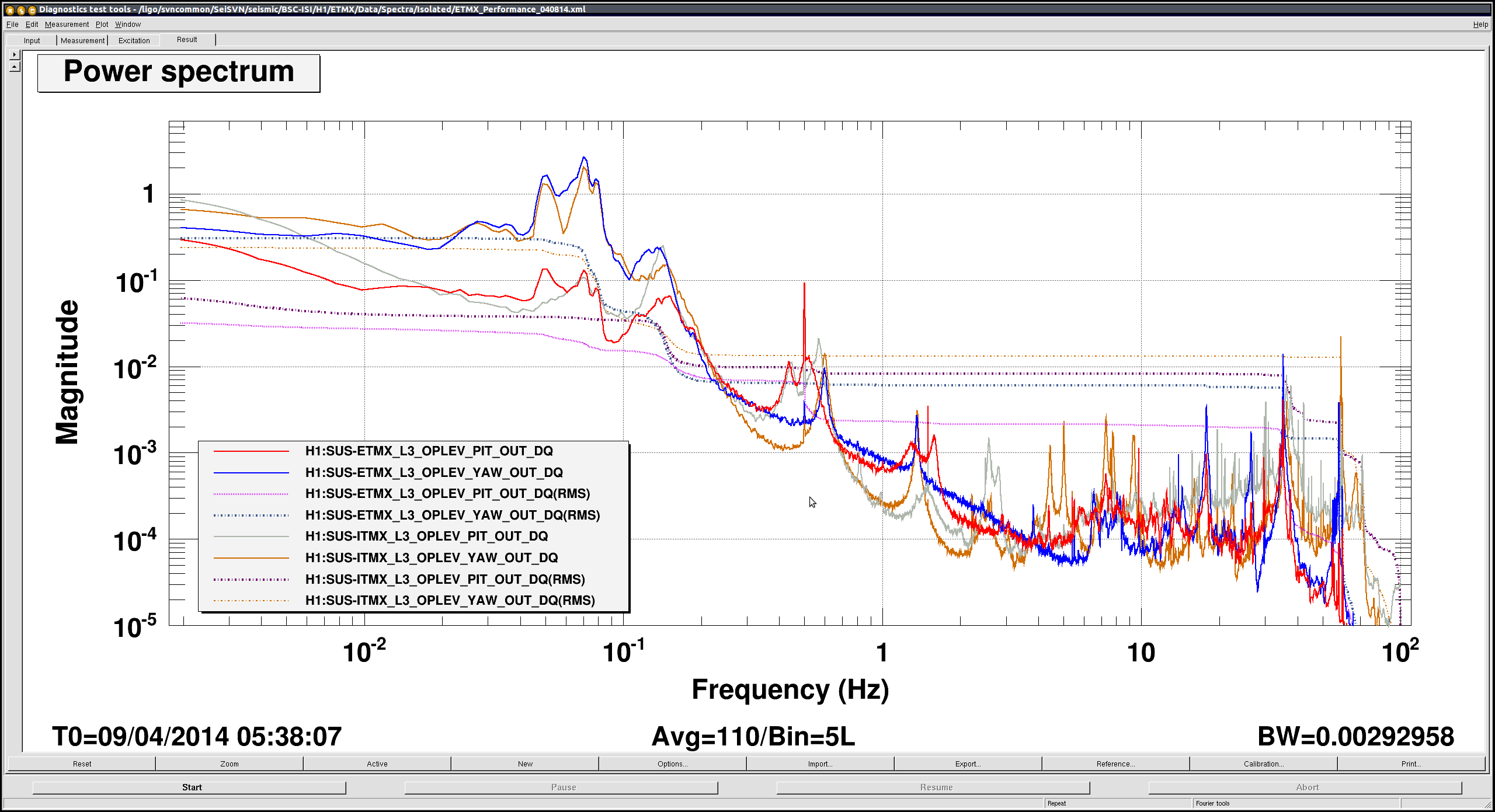Open the plot Options... dialog
The height and width of the screenshot is (812, 1495).
click(673, 764)
